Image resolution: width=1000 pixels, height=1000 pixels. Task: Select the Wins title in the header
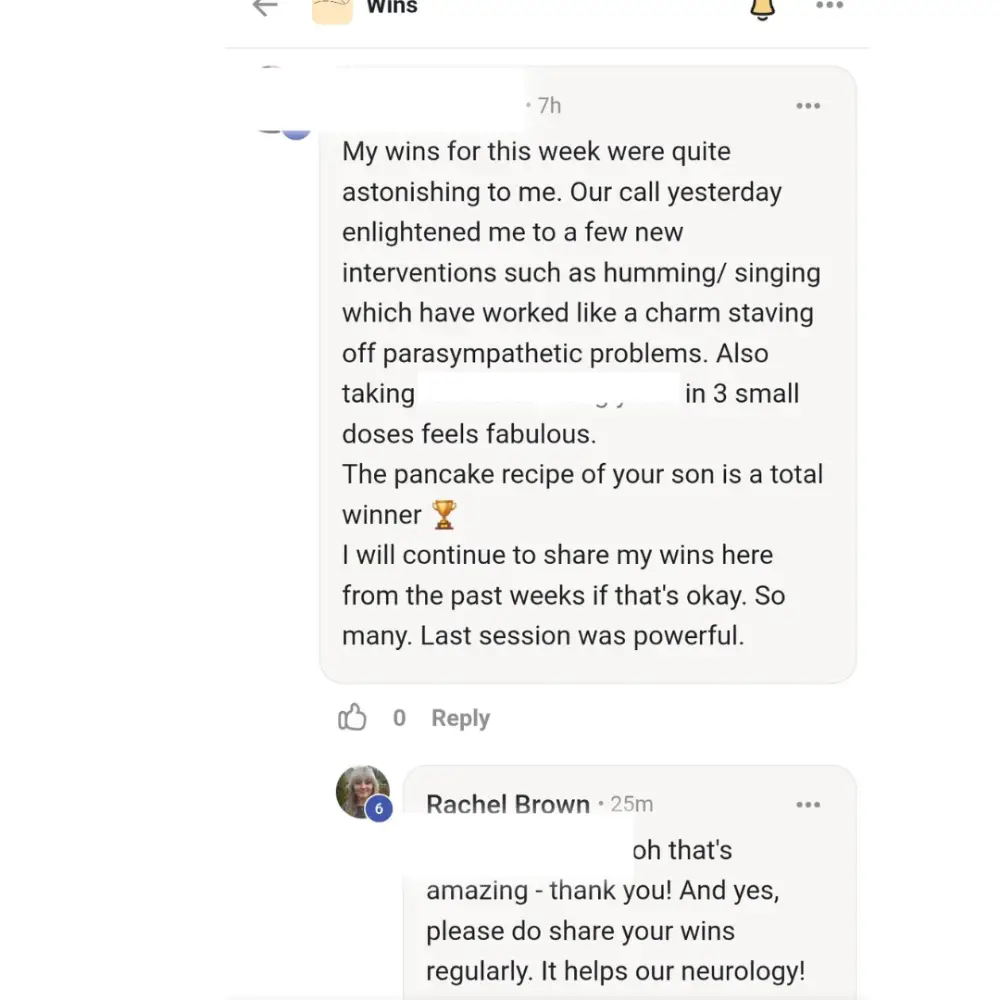coord(392,8)
